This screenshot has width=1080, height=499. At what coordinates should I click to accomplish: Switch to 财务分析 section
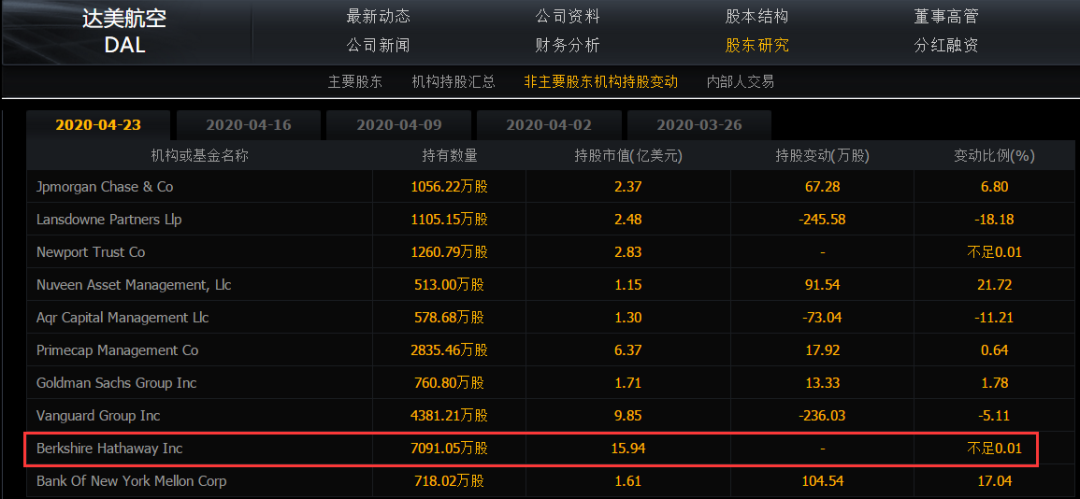tap(568, 45)
